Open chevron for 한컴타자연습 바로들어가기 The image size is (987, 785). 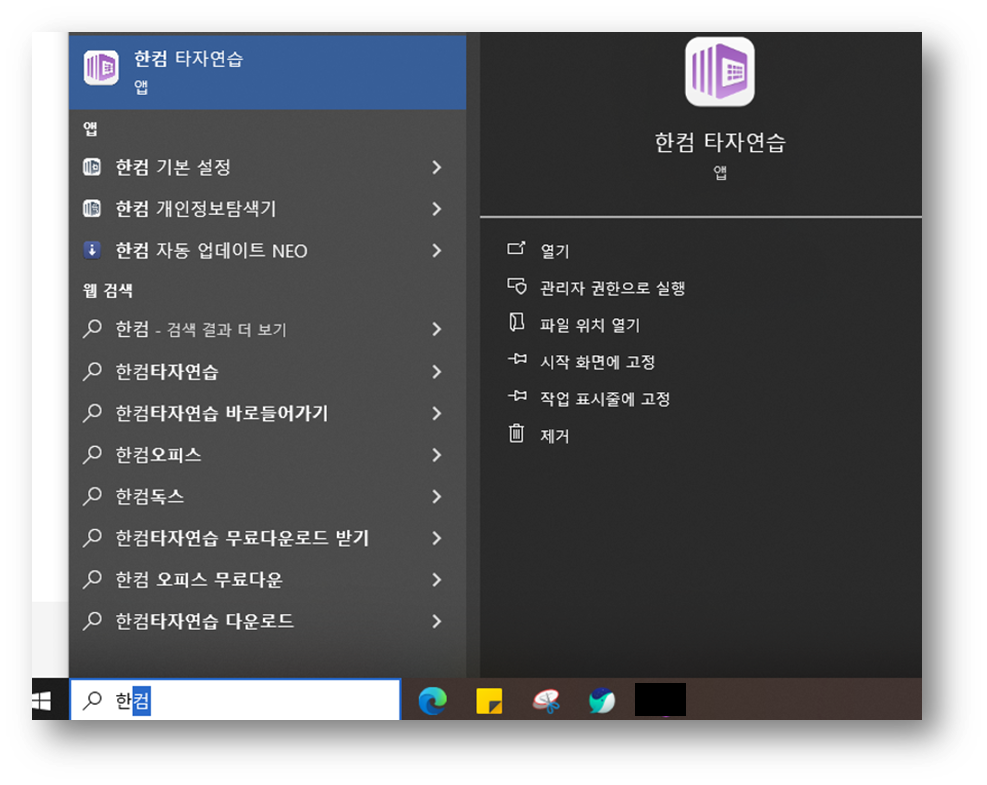tap(437, 412)
